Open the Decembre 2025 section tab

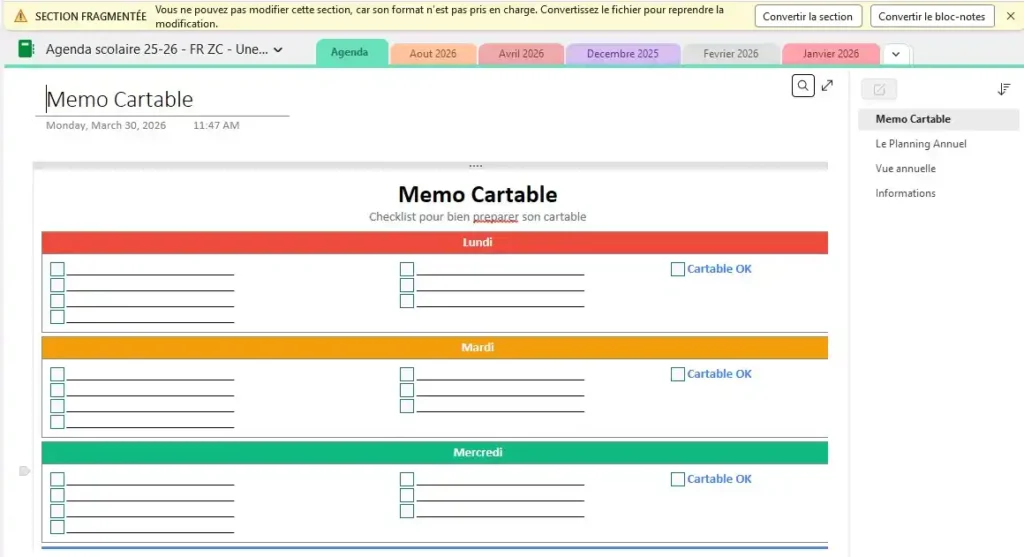pyautogui.click(x=622, y=54)
